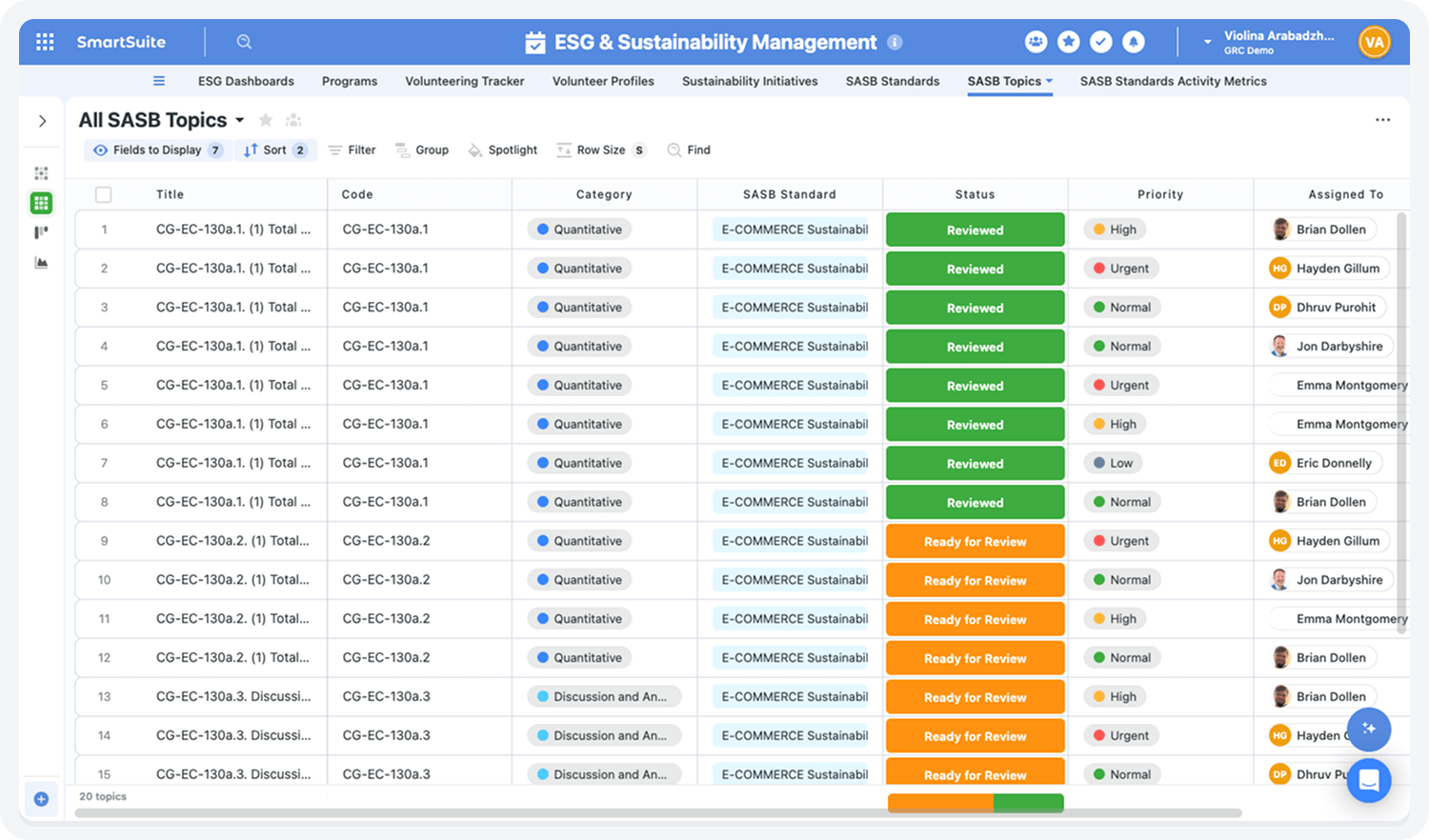Open the notifications bell icon

[x=1134, y=42]
